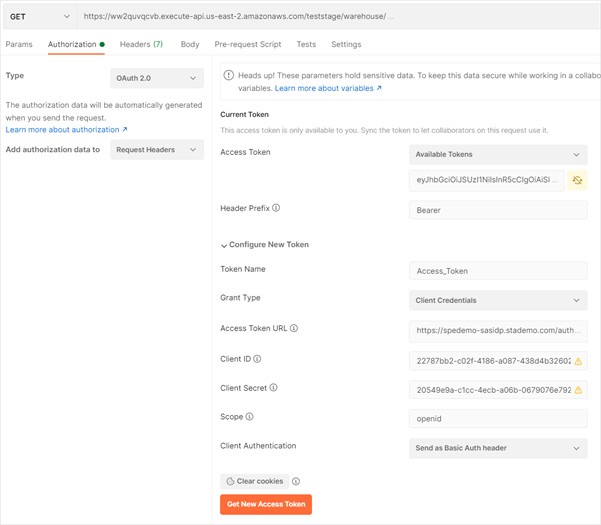Click info icon next to Client ID label
Image resolution: width=601 pixels, height=525 pixels.
point(257,358)
